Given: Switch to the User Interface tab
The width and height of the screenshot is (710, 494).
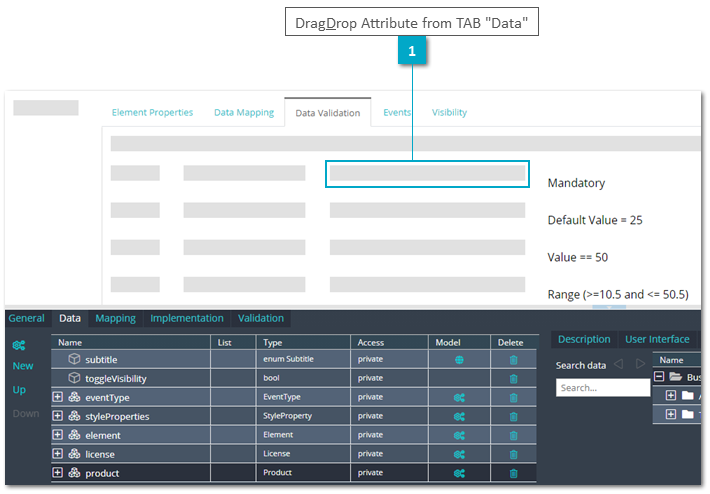Looking at the screenshot, I should (657, 339).
